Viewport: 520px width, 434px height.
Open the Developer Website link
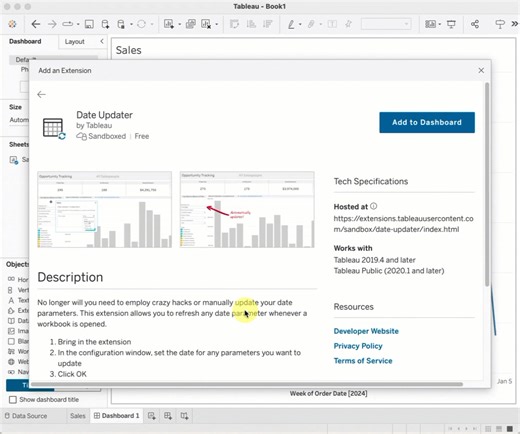click(366, 331)
